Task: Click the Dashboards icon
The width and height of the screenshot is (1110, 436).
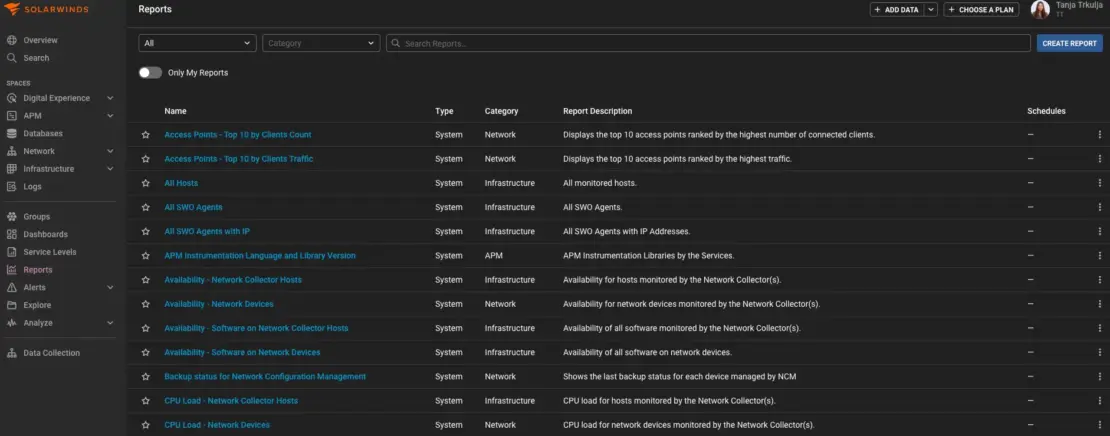Action: (x=11, y=234)
